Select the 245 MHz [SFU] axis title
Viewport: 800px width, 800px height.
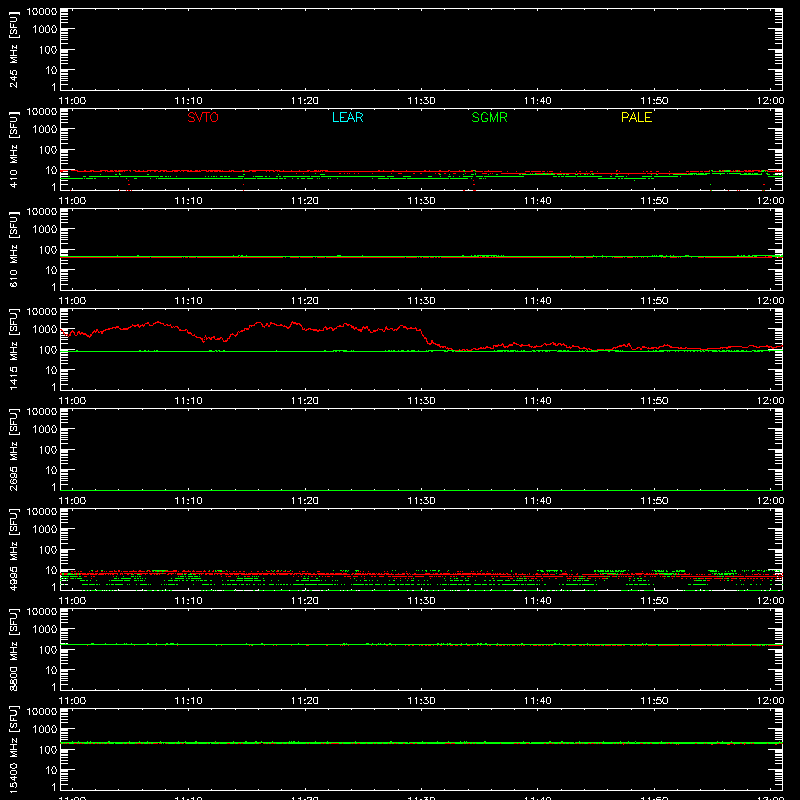coord(13,49)
